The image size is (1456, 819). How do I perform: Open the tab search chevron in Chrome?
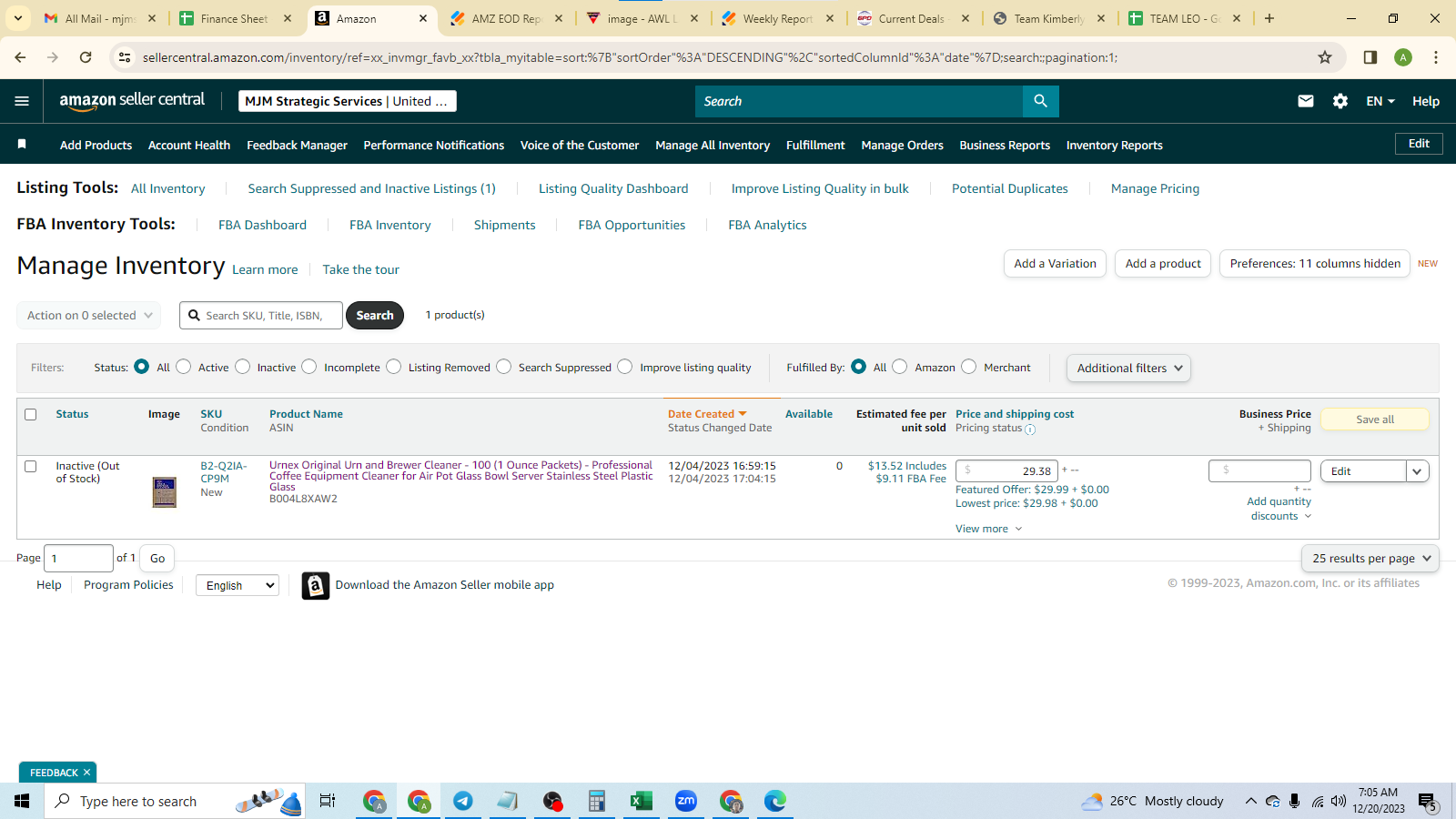[x=17, y=18]
